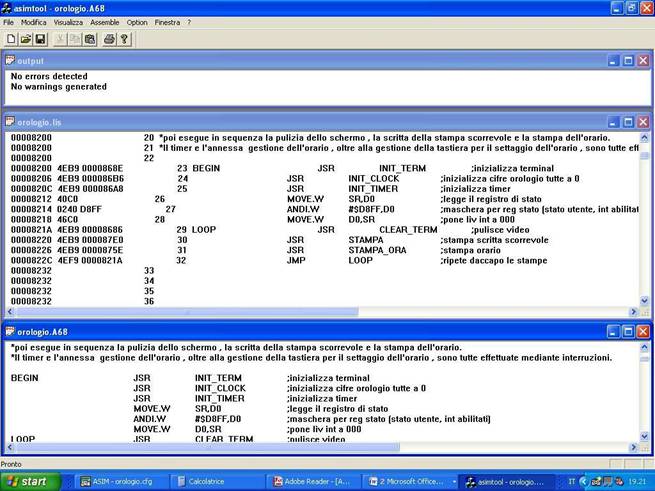Print the document using the printer icon
The height and width of the screenshot is (491, 655).
[x=109, y=39]
